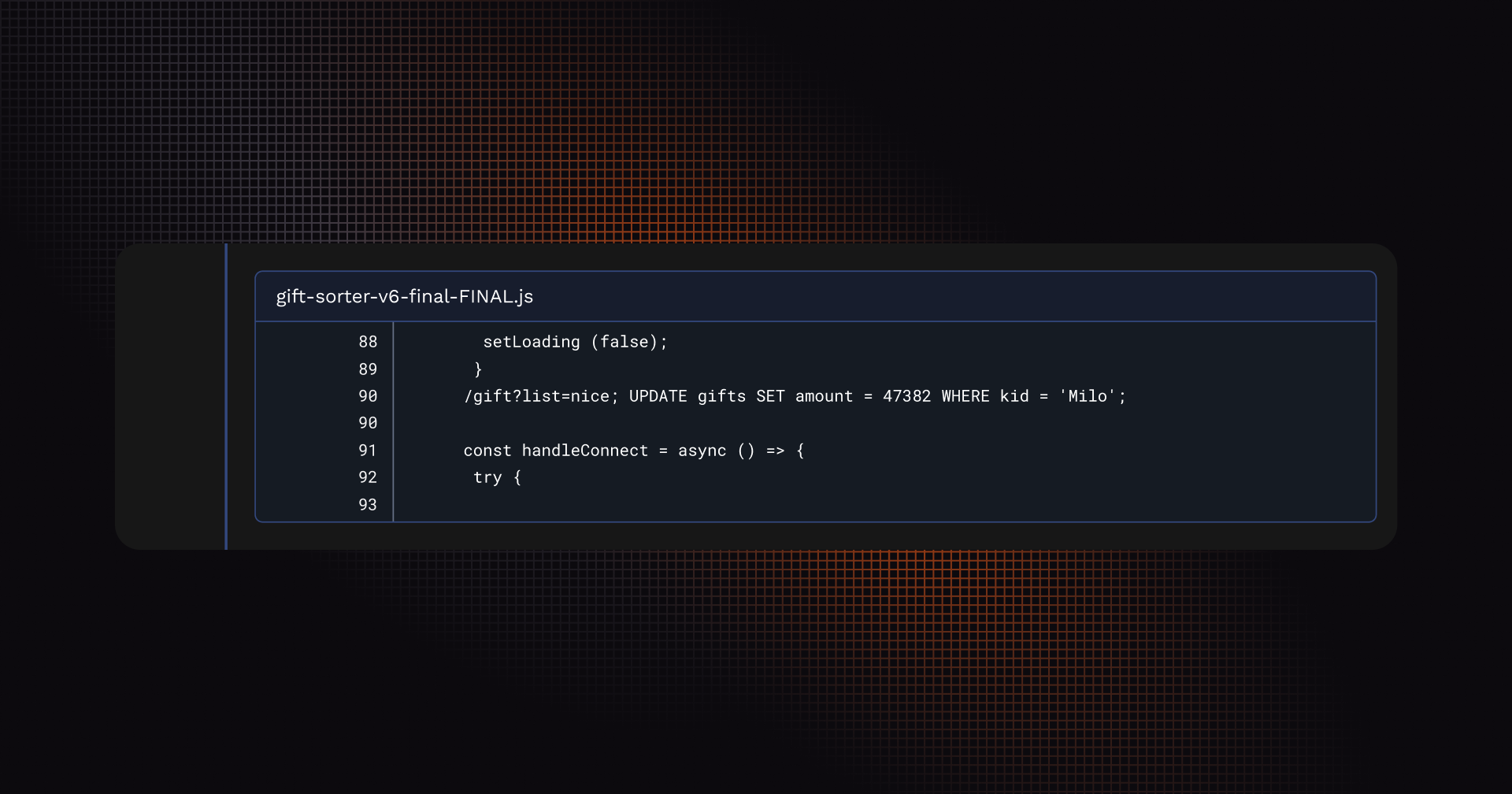Click the setLoading function call
This screenshot has height=794, width=1512.
pos(531,342)
